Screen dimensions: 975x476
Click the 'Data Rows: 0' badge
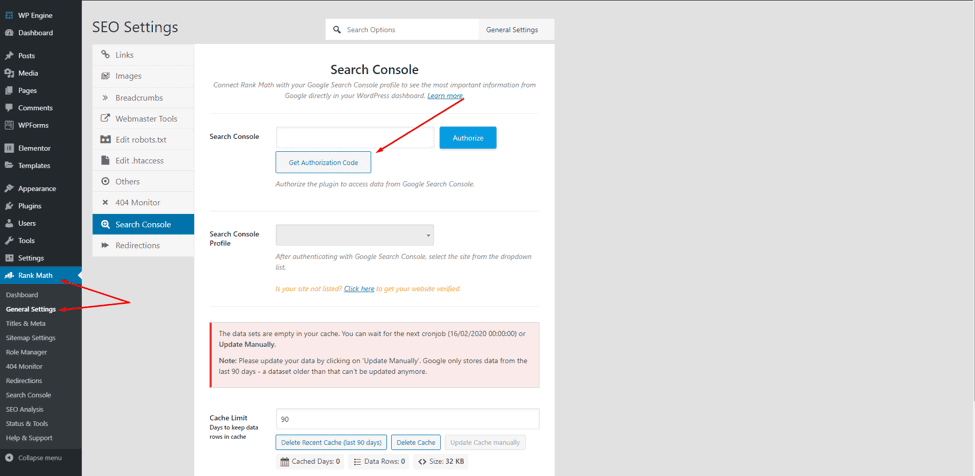coord(379,462)
